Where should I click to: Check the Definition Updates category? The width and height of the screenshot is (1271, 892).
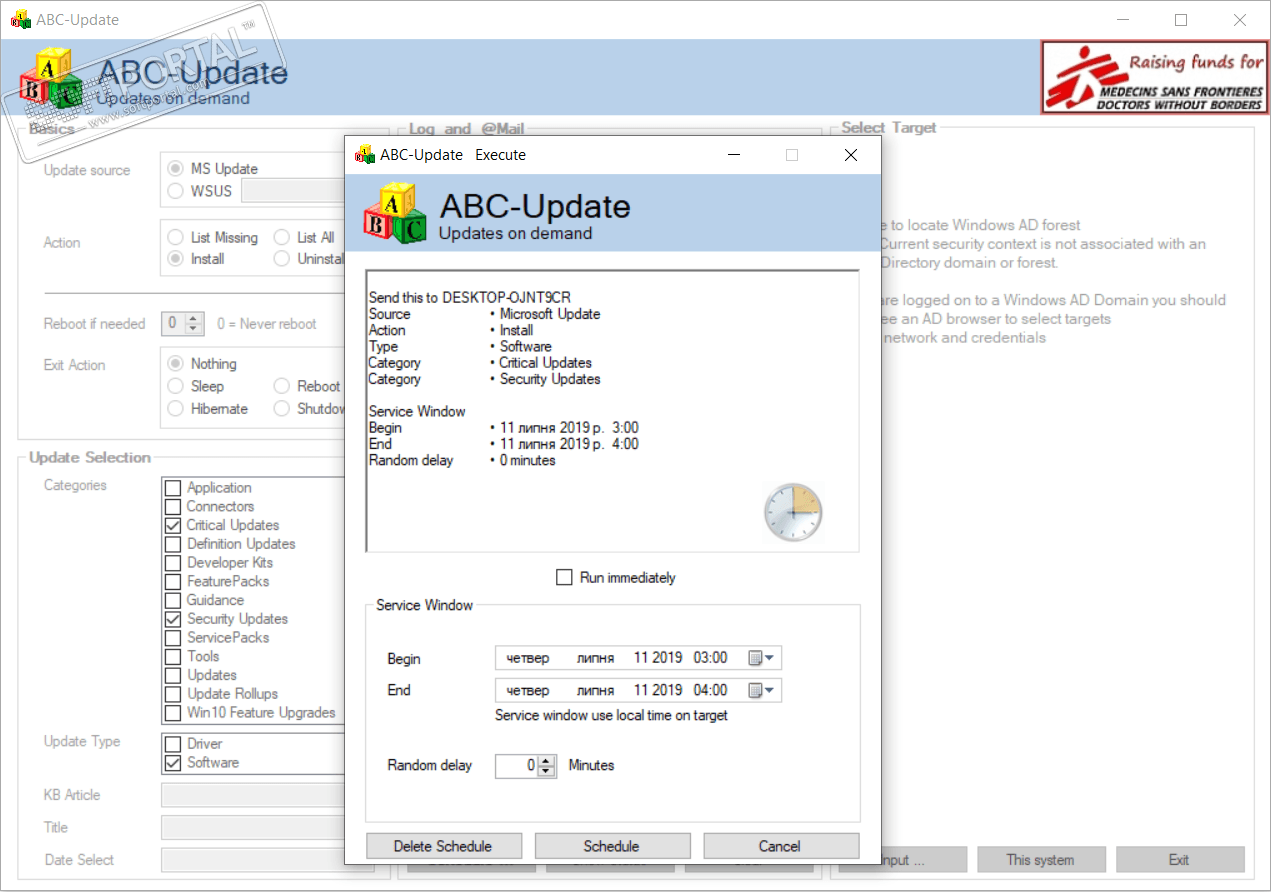pos(173,544)
